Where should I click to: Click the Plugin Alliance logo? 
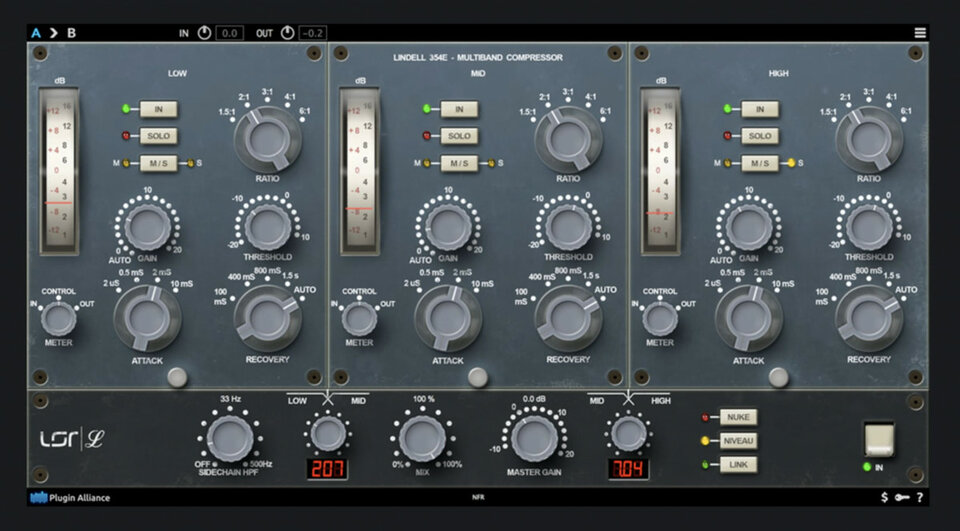(x=70, y=498)
